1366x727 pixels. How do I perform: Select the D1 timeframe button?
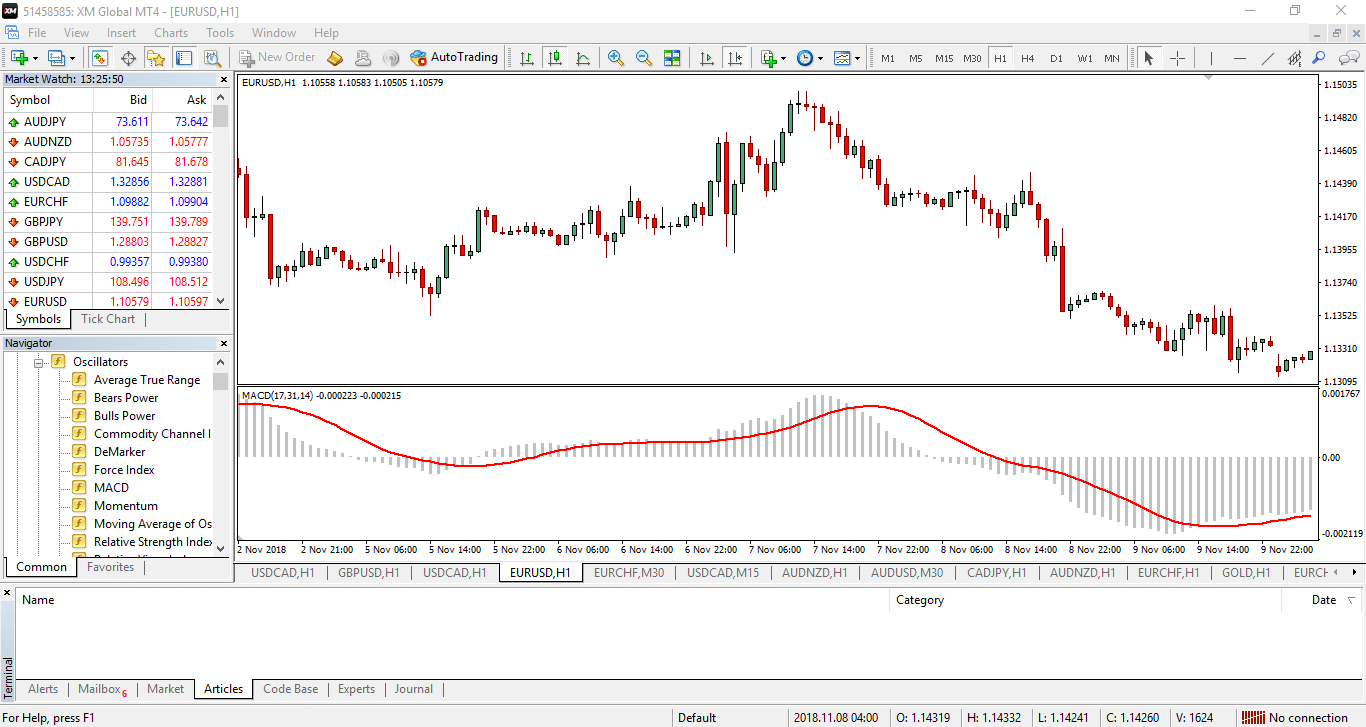point(1056,58)
